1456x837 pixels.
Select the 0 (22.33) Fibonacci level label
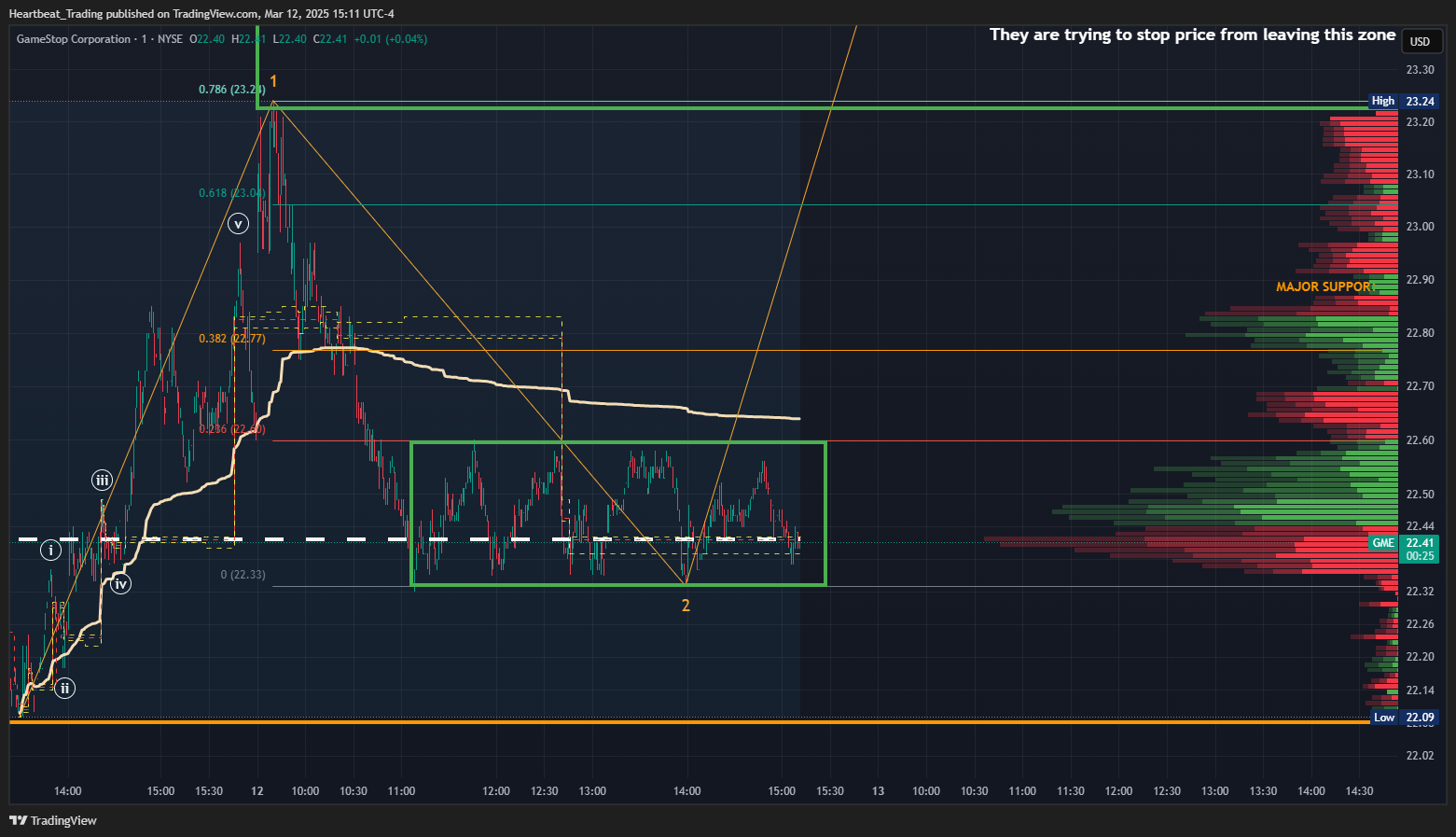(x=243, y=575)
